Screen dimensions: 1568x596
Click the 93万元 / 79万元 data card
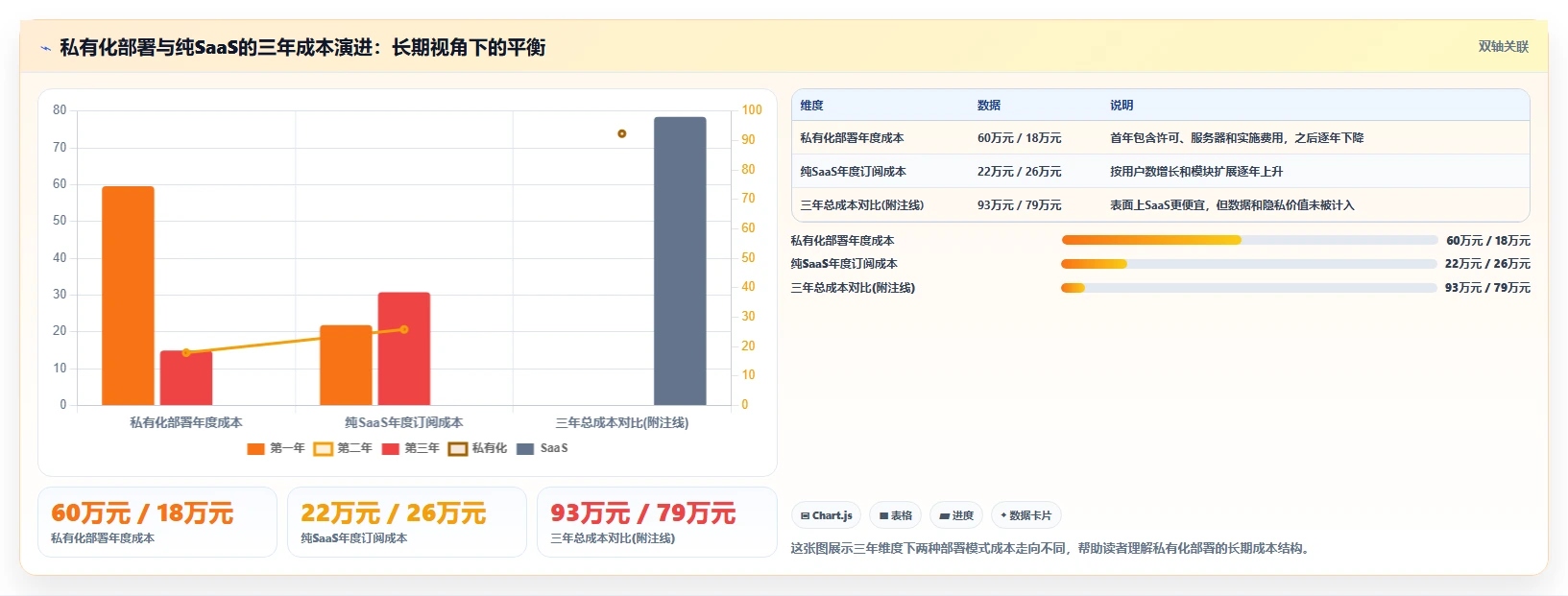tap(657, 522)
